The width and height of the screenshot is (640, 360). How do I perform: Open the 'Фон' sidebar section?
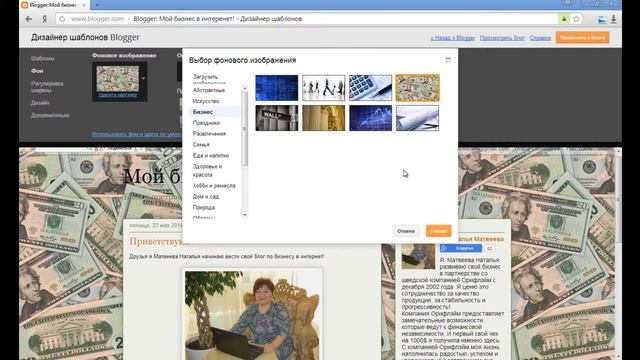(x=37, y=71)
